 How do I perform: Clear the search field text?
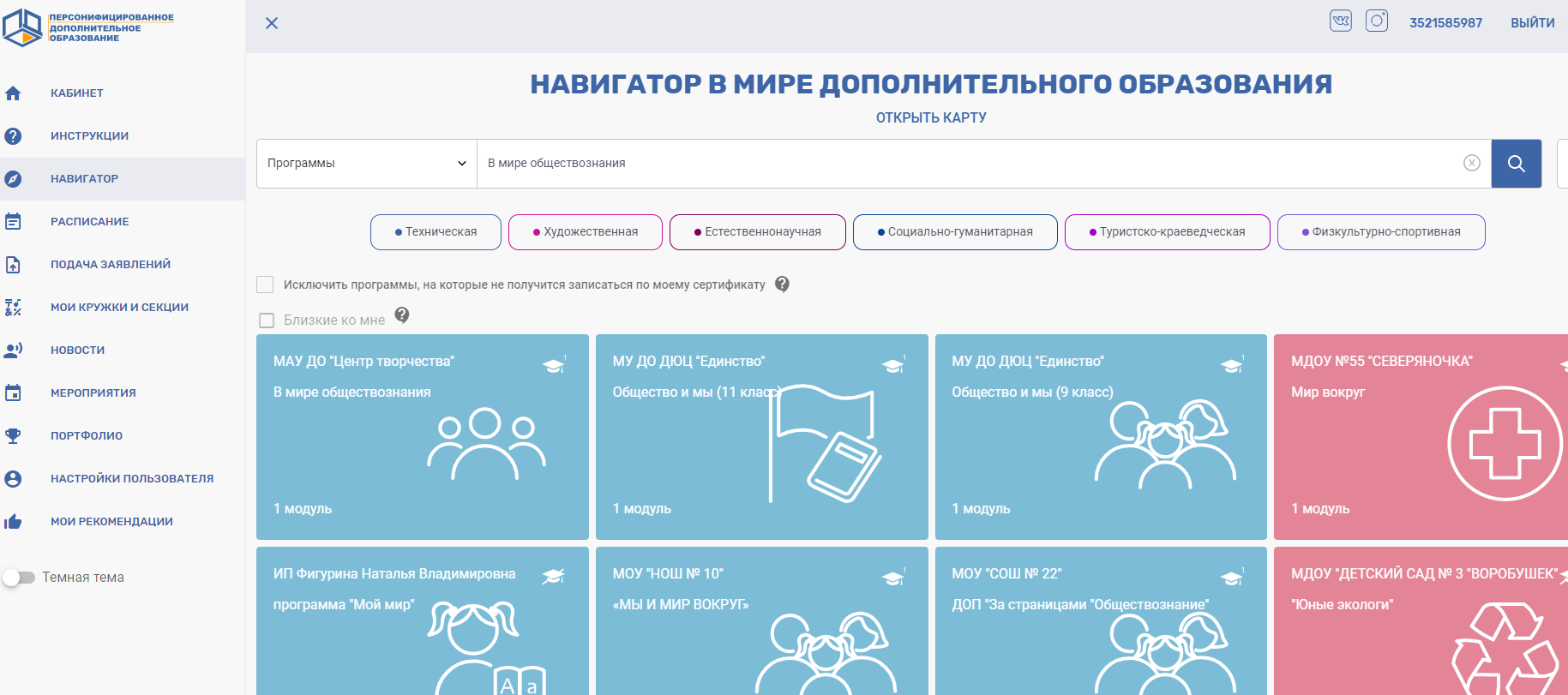point(1472,163)
